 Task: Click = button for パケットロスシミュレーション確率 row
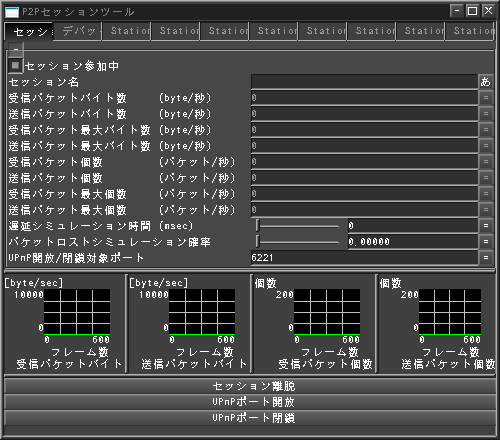pyautogui.click(x=486, y=242)
